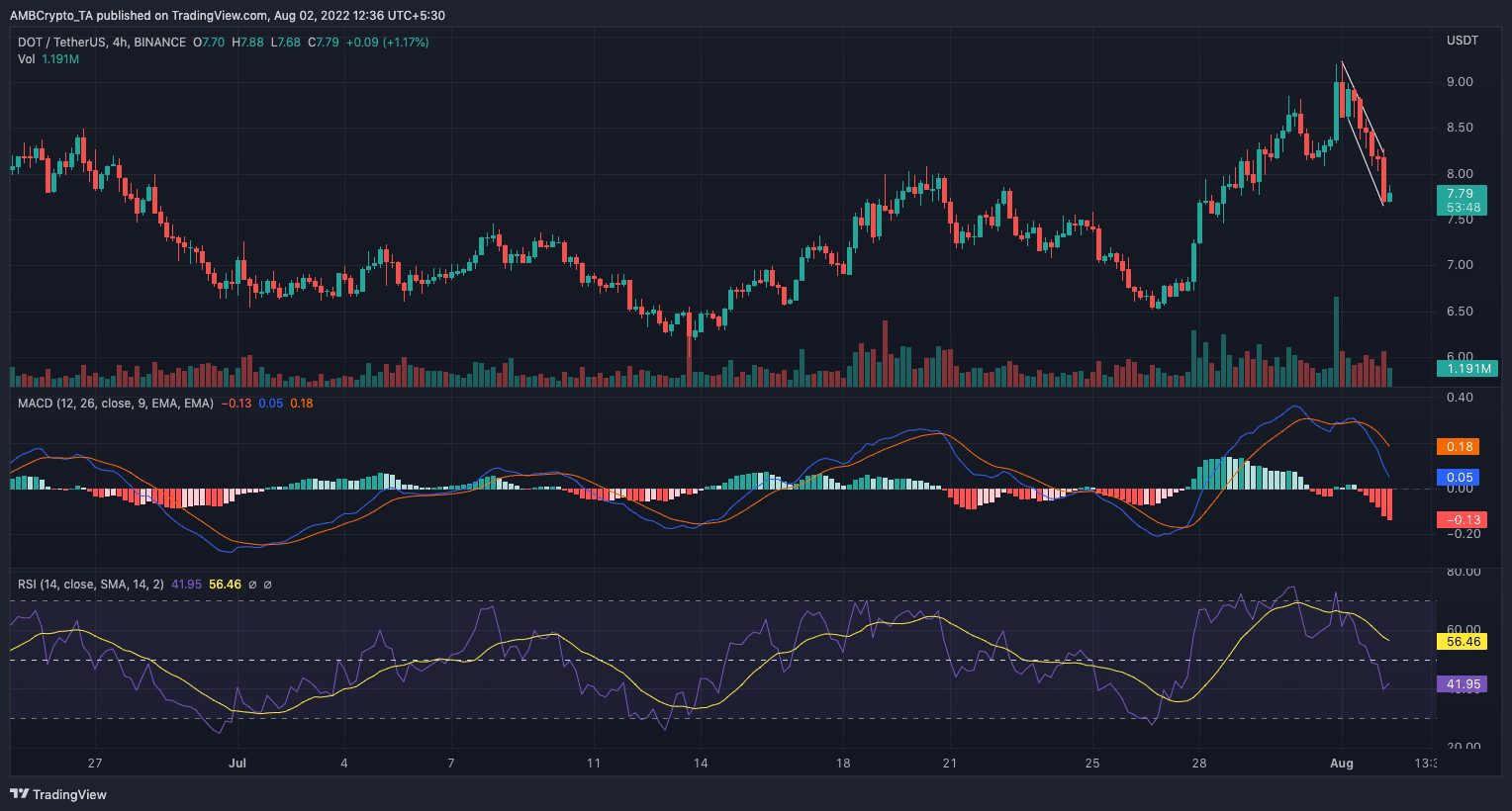Click the purple 41.95 tag on RSI axis
The image size is (1512, 811).
pyautogui.click(x=1462, y=684)
